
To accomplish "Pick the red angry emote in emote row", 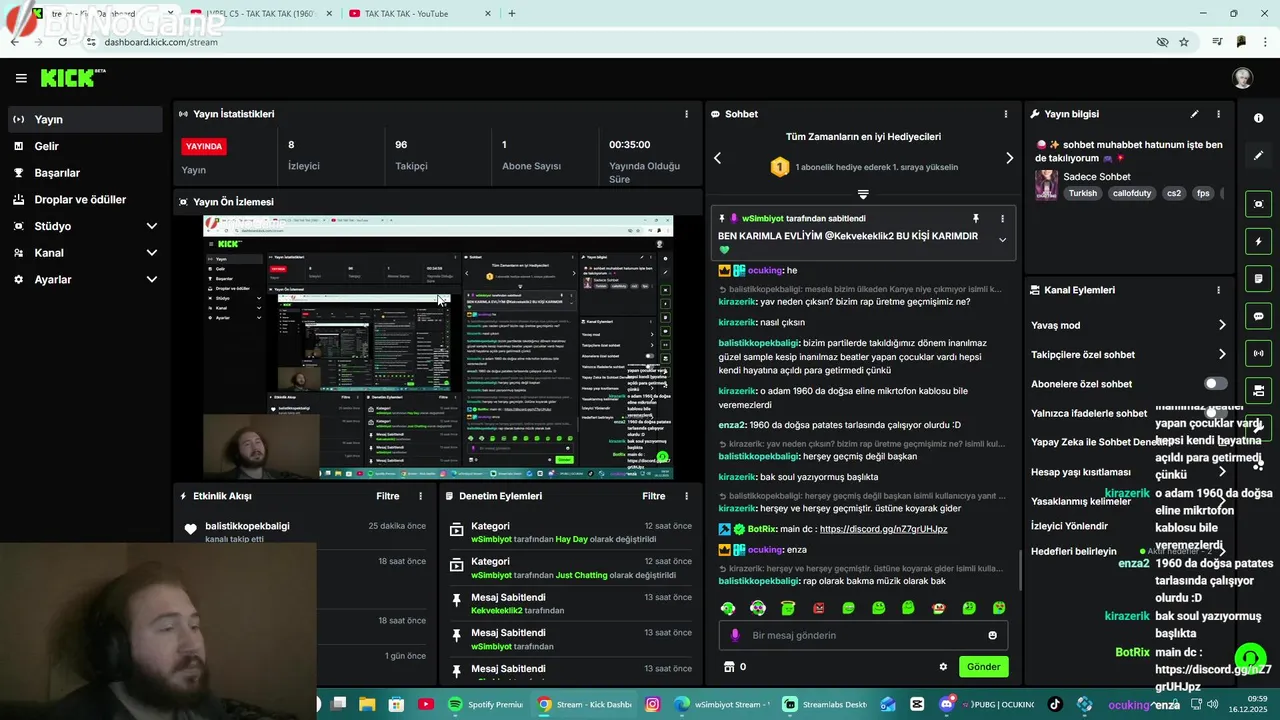I will coord(818,608).
